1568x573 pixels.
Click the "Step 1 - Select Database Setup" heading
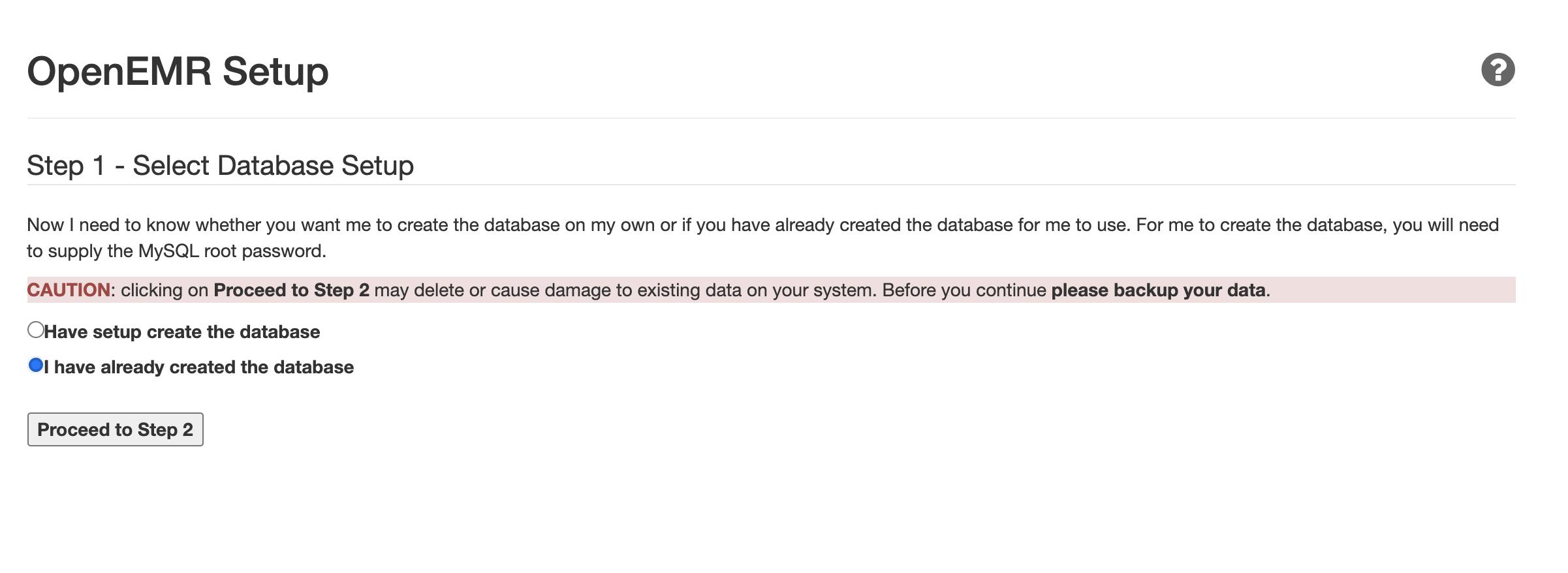[220, 166]
